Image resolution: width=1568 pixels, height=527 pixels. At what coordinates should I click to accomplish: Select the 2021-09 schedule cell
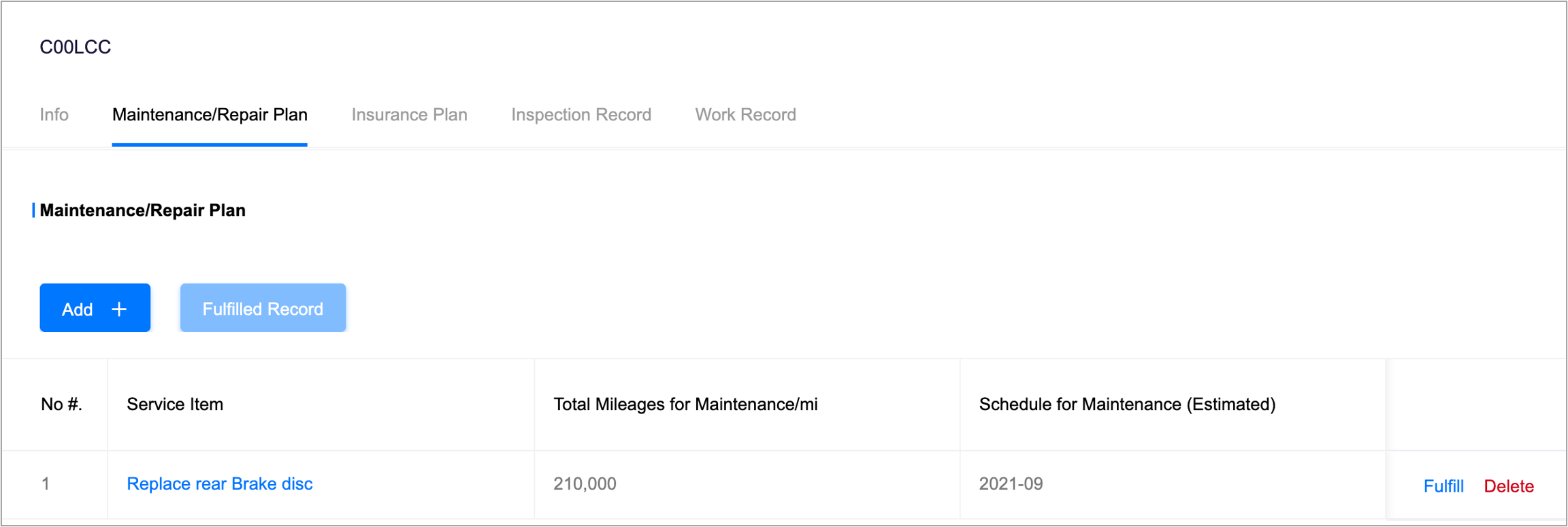pyautogui.click(x=1011, y=484)
